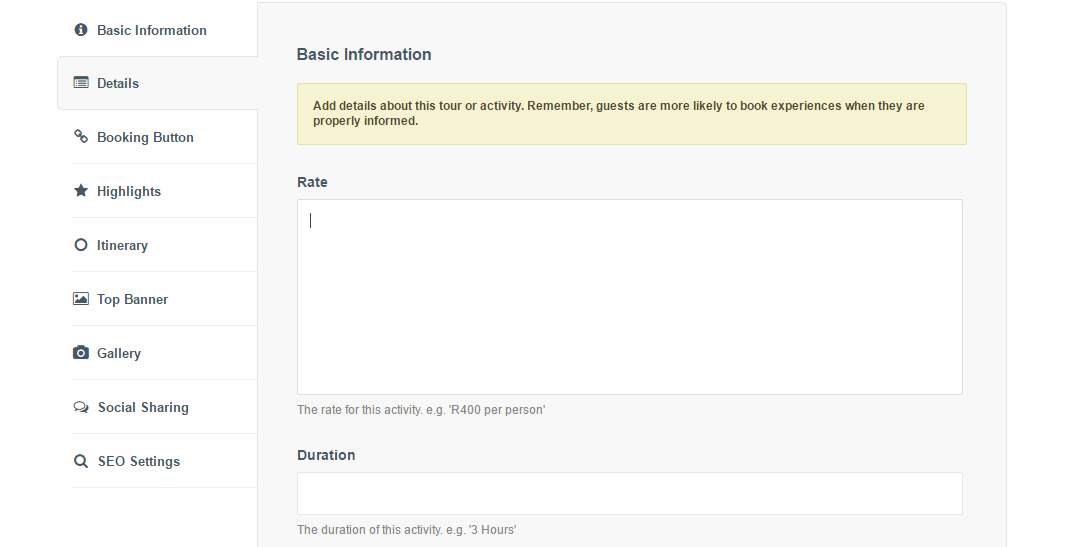Open the Social Sharing tab
The image size is (1075, 547).
tap(143, 407)
